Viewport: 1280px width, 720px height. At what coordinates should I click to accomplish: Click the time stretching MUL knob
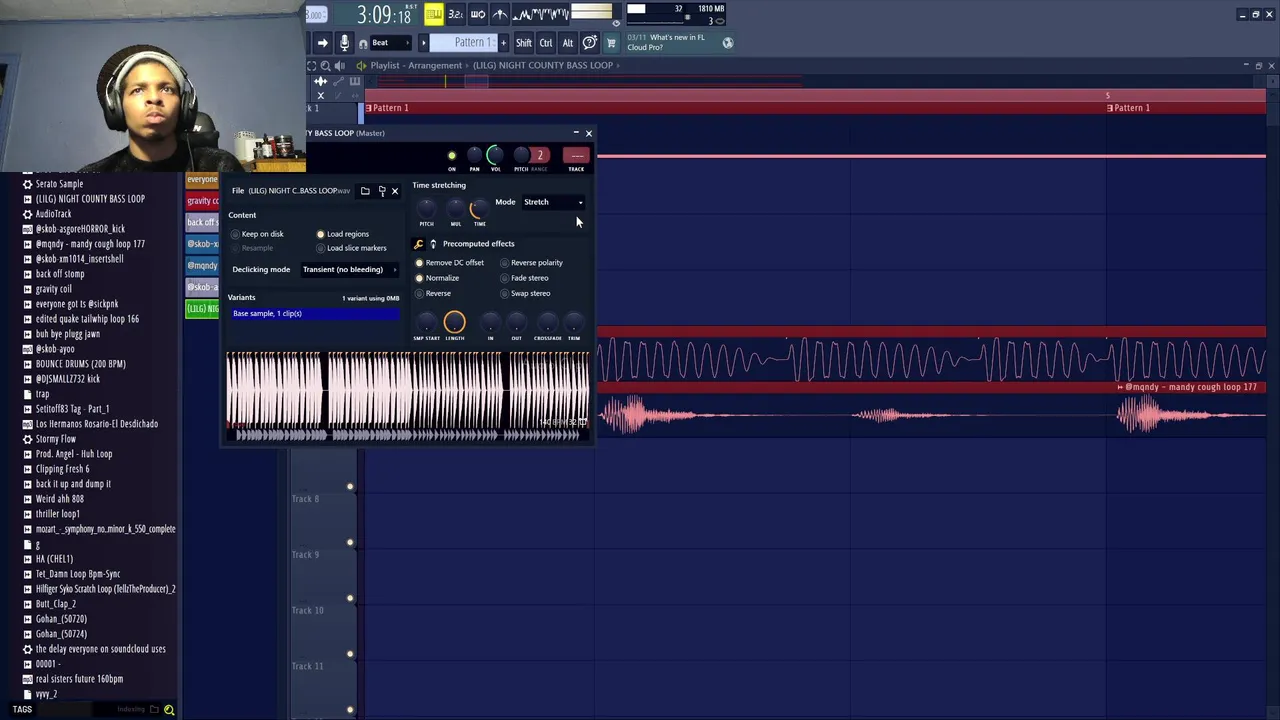[456, 208]
